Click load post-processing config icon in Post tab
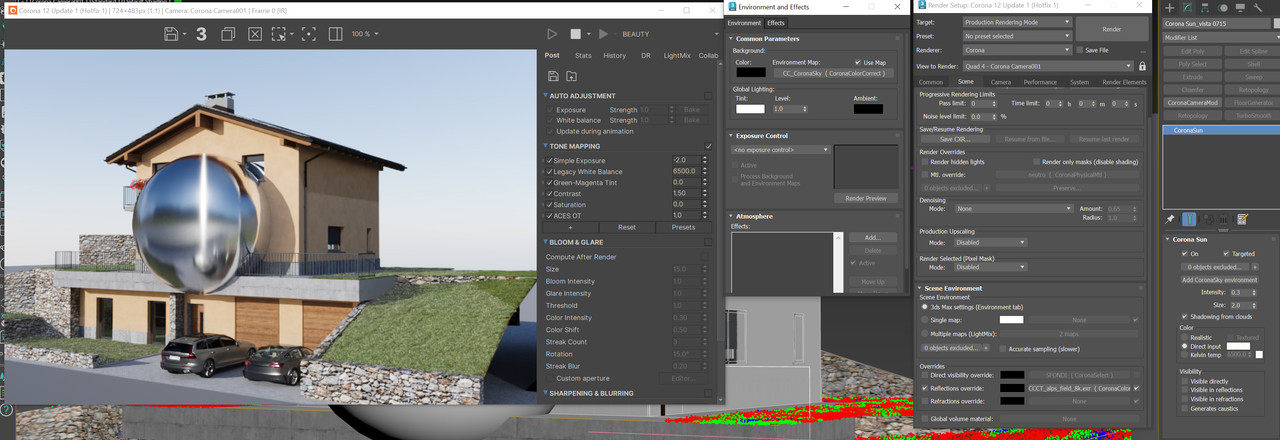The height and width of the screenshot is (440, 1280). (x=571, y=76)
